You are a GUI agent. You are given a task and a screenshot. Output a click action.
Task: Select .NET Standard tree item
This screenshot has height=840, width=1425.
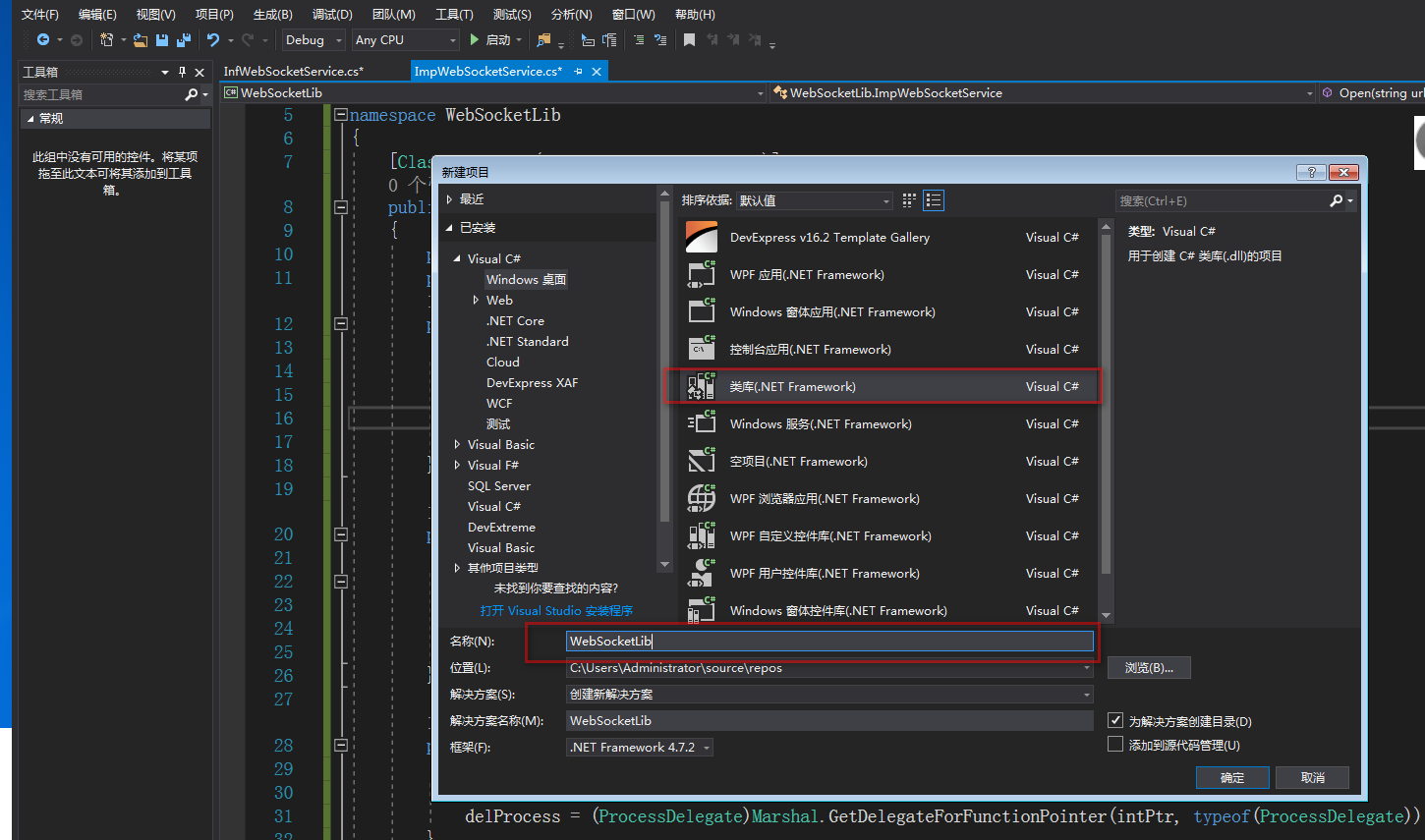point(528,342)
